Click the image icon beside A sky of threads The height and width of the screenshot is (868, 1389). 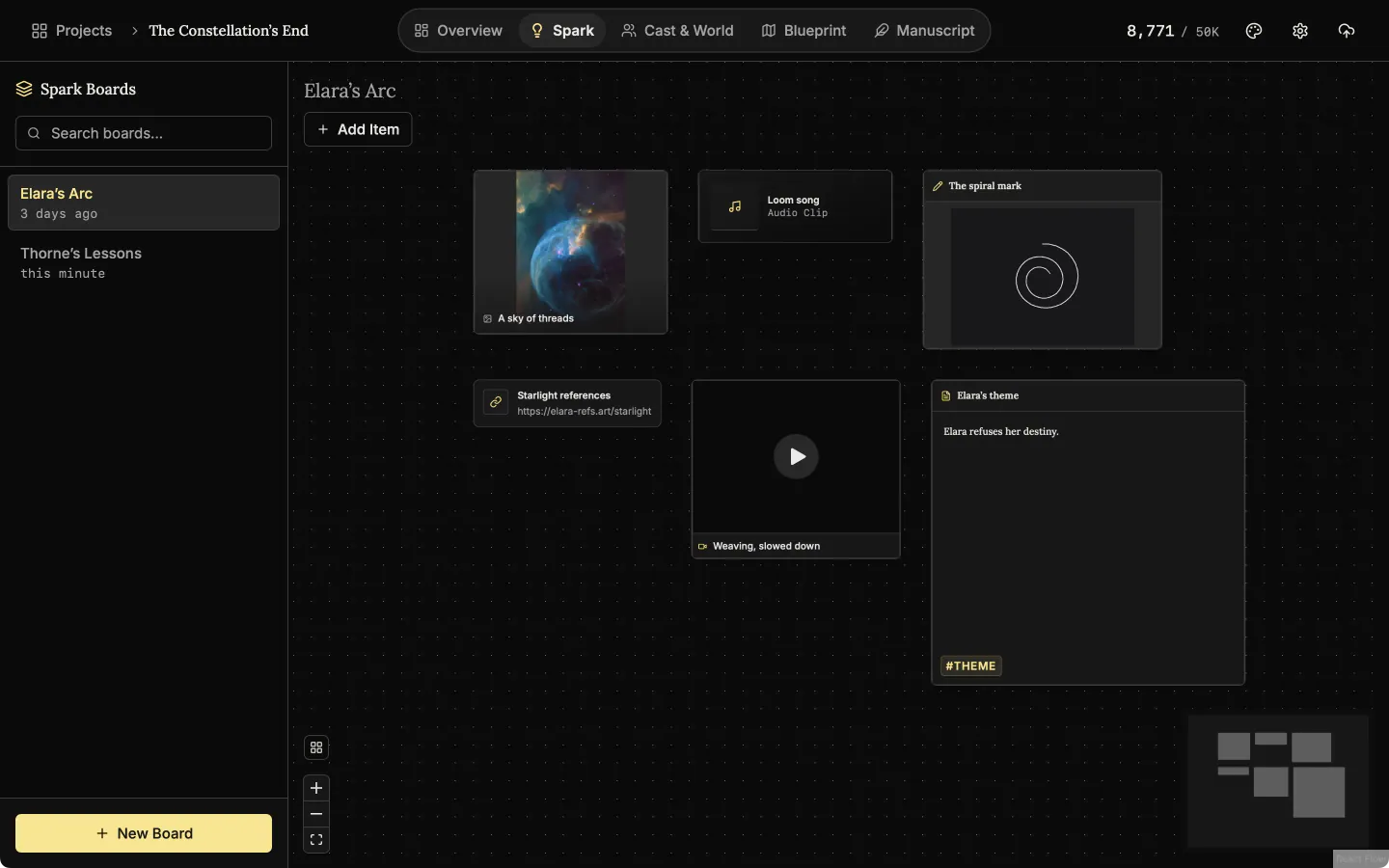pyautogui.click(x=488, y=318)
